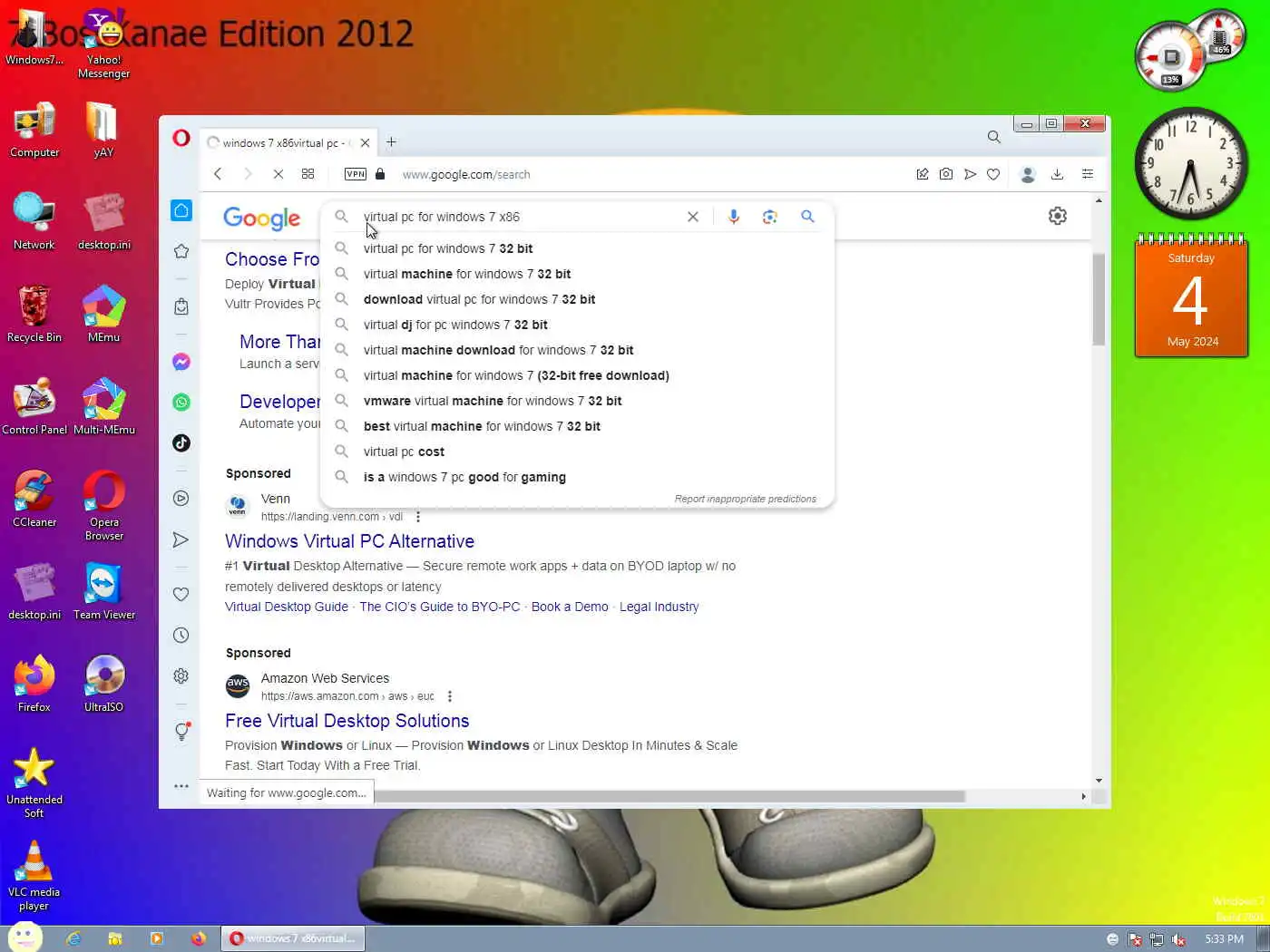Viewport: 1270px width, 952px height.
Task: Select suggestion 'is a windows 7 pc good for gaming'
Action: tap(577, 477)
